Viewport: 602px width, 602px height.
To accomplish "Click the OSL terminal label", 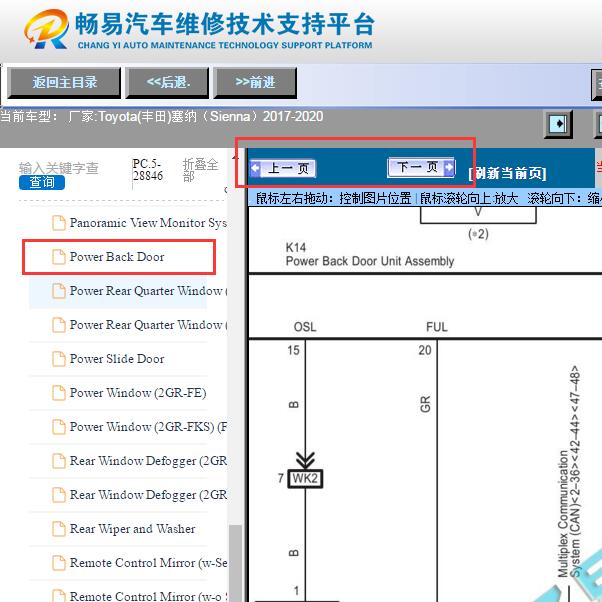I will click(x=305, y=327).
